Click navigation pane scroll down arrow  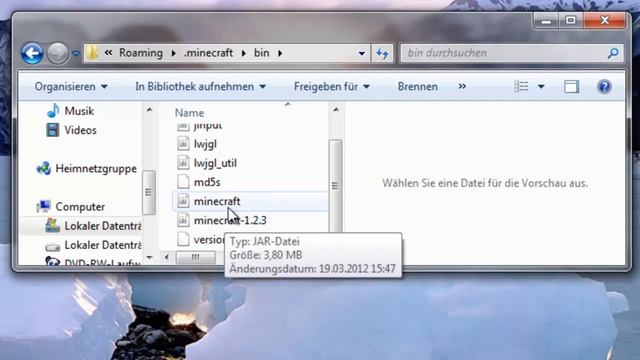pos(149,257)
